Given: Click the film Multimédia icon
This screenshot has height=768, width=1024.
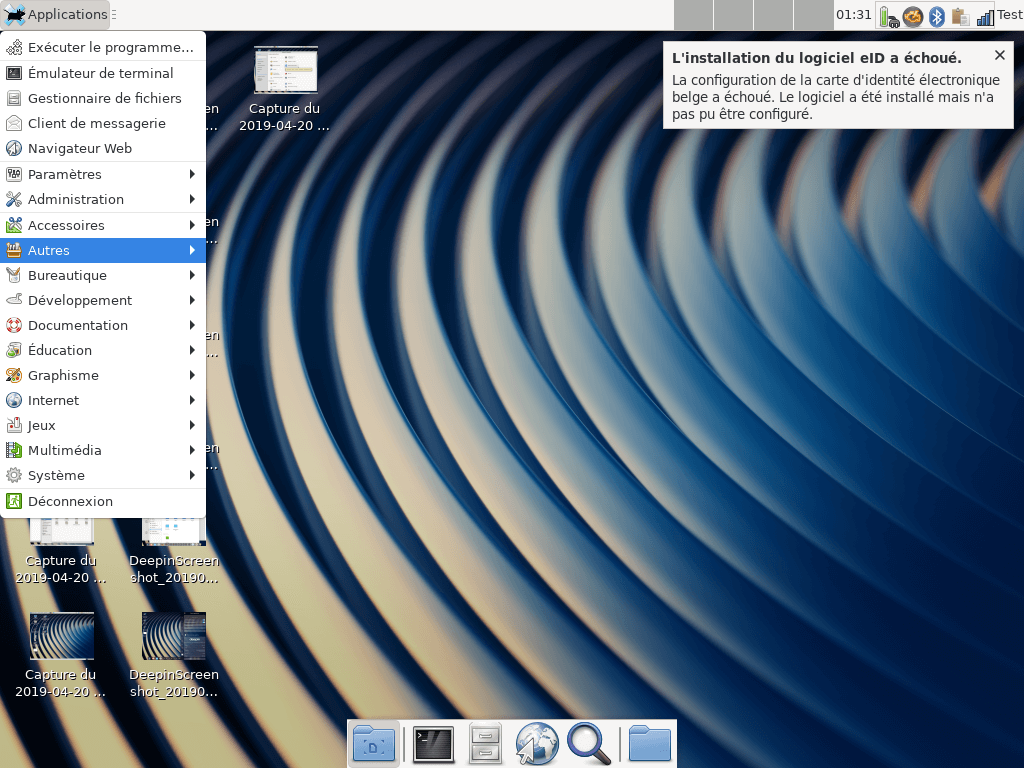Looking at the screenshot, I should [14, 450].
